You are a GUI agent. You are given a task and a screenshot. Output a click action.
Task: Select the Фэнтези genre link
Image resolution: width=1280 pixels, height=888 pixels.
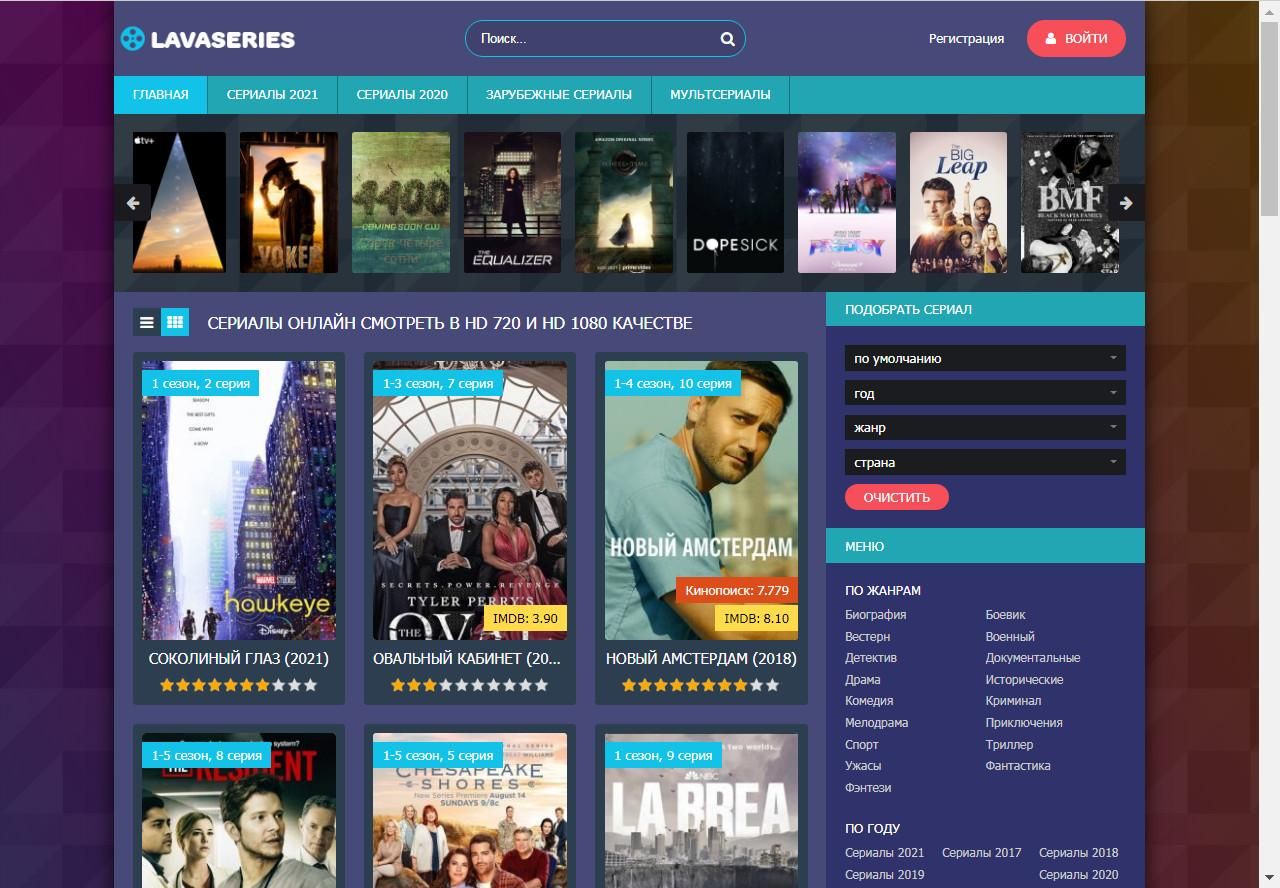click(868, 788)
